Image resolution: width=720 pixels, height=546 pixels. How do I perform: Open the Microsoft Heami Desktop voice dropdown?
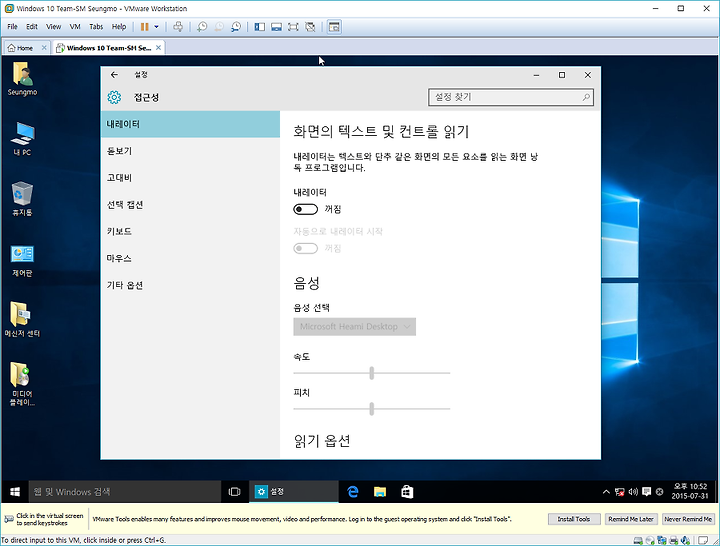pos(354,326)
